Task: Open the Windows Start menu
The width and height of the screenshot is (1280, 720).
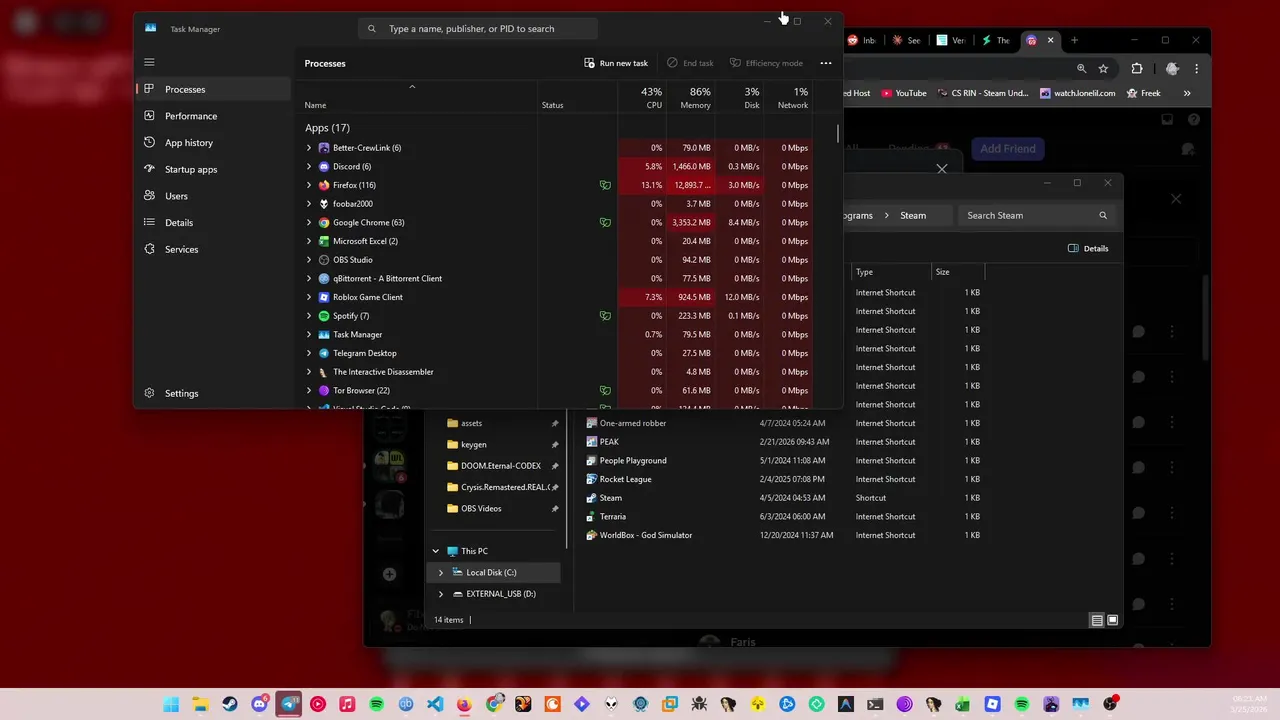Action: [171, 704]
